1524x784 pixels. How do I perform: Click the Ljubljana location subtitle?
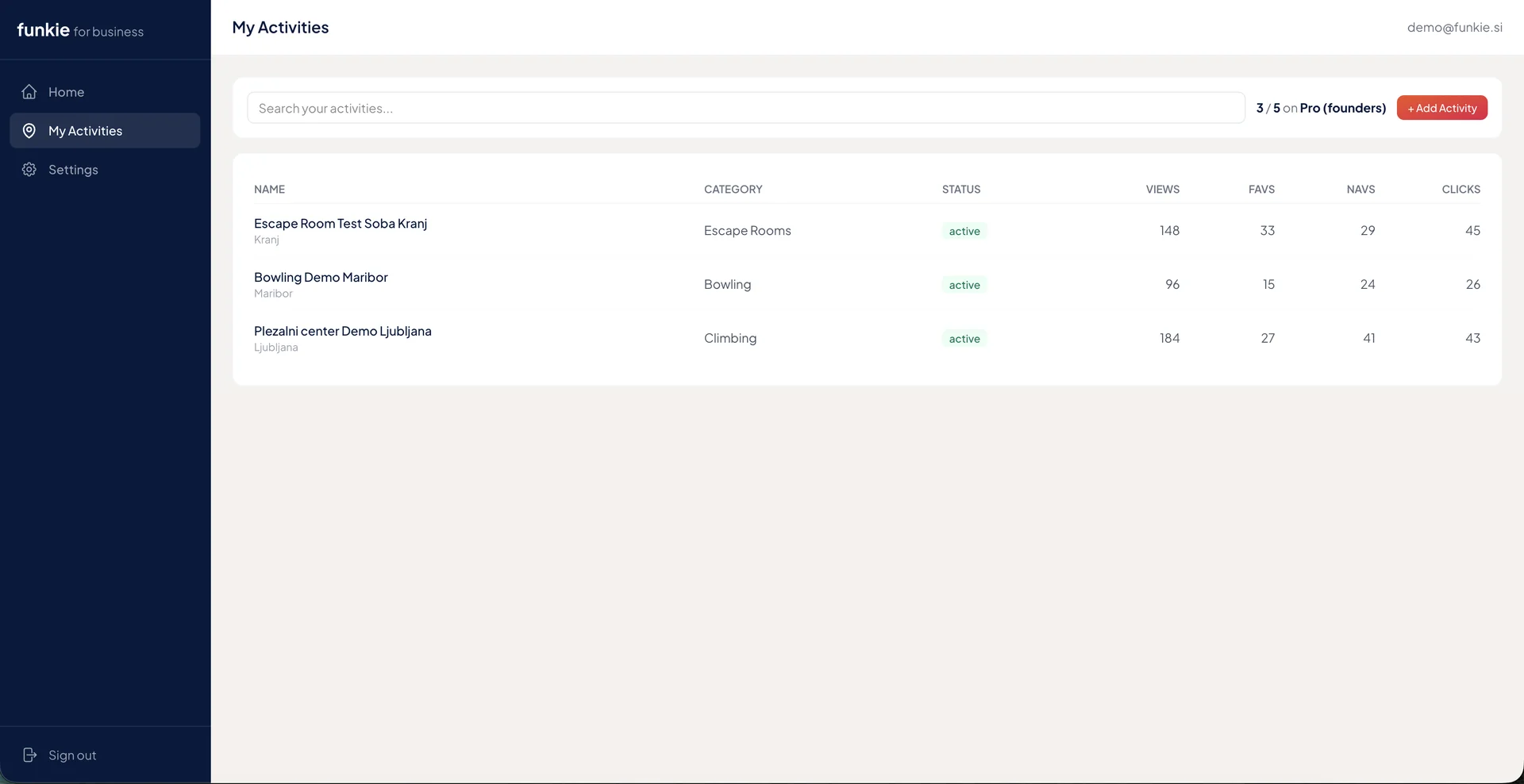[276, 348]
